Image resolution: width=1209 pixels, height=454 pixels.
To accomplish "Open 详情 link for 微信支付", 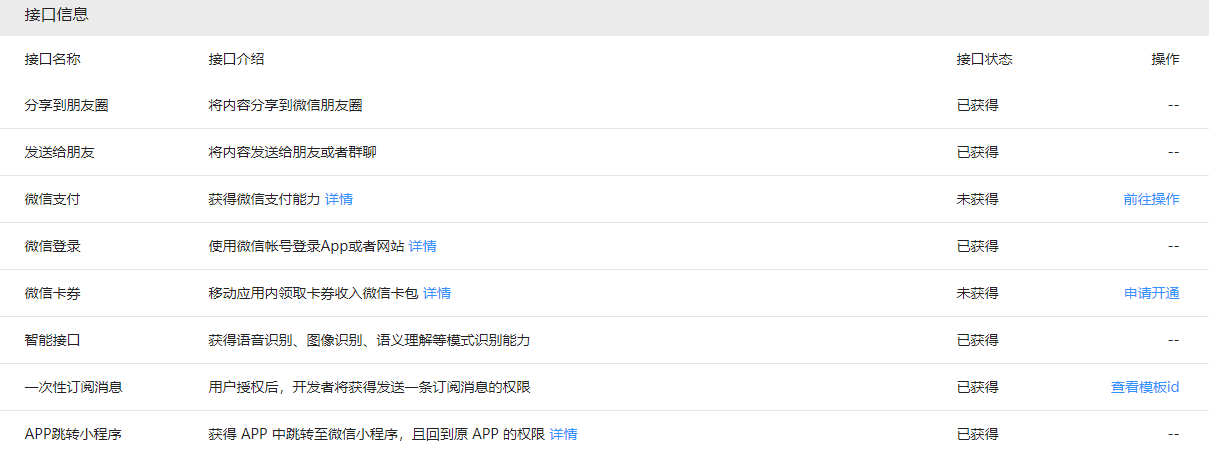I will pos(339,199).
